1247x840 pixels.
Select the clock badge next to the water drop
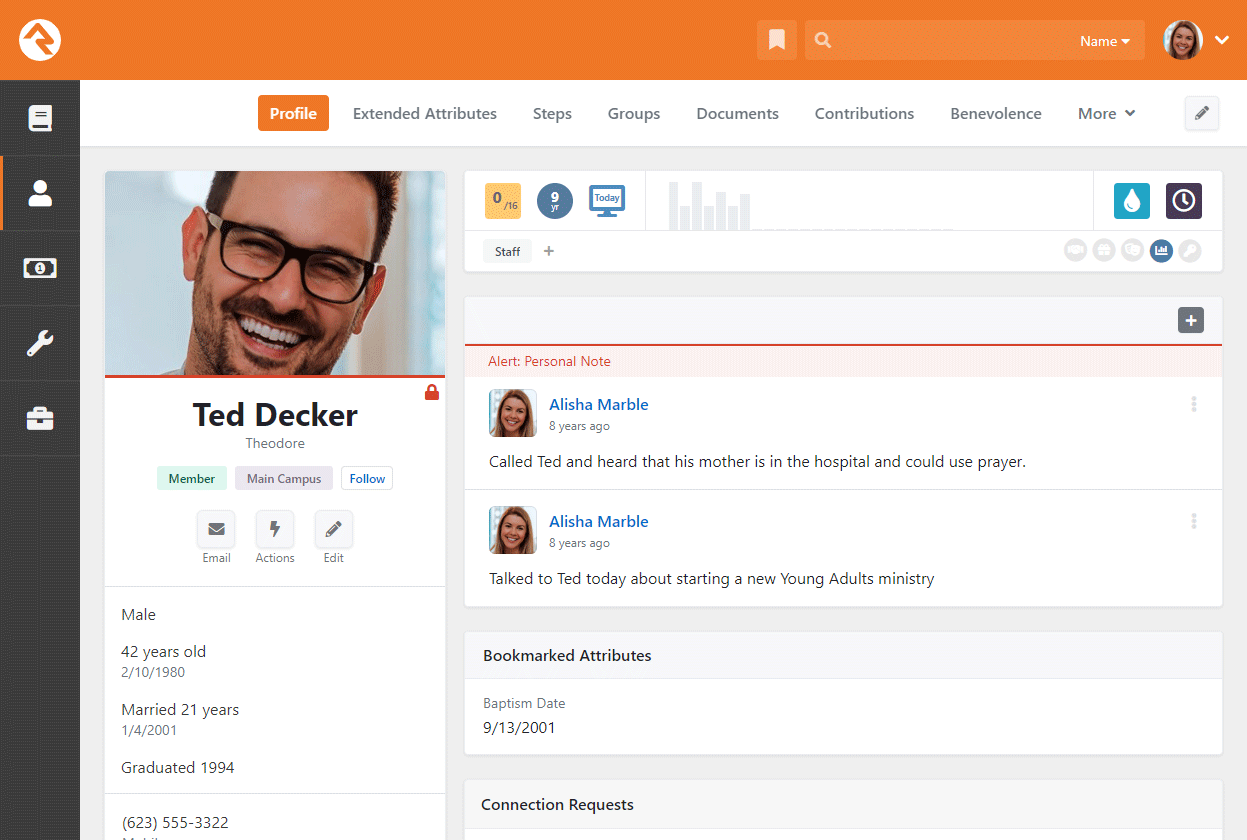tap(1183, 200)
